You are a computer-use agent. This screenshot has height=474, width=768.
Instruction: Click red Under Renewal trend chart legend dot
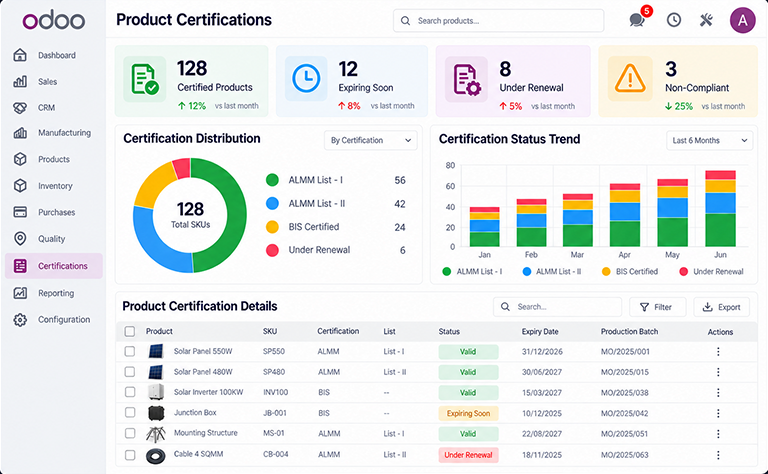683,271
